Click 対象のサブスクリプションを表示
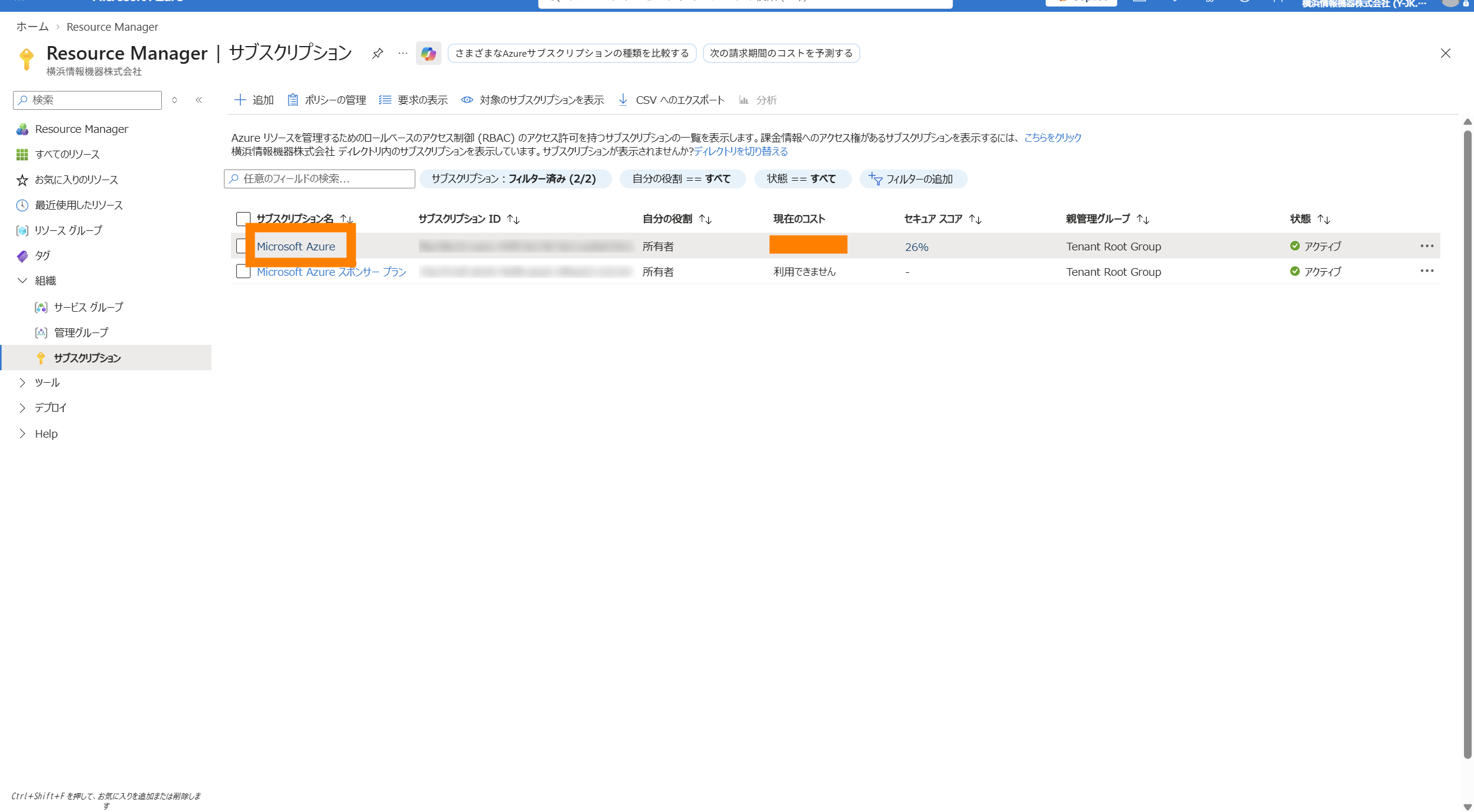1474x812 pixels. click(x=532, y=100)
